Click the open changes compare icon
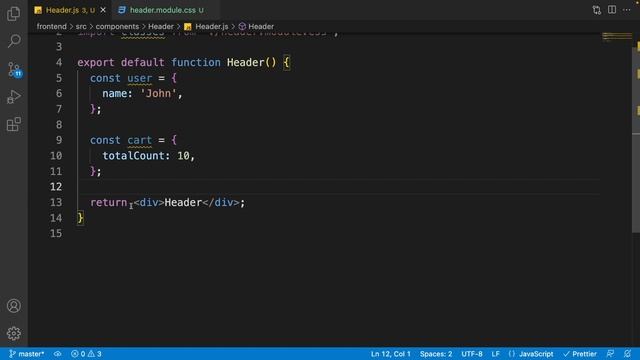The image size is (640, 360). pyautogui.click(x=597, y=10)
